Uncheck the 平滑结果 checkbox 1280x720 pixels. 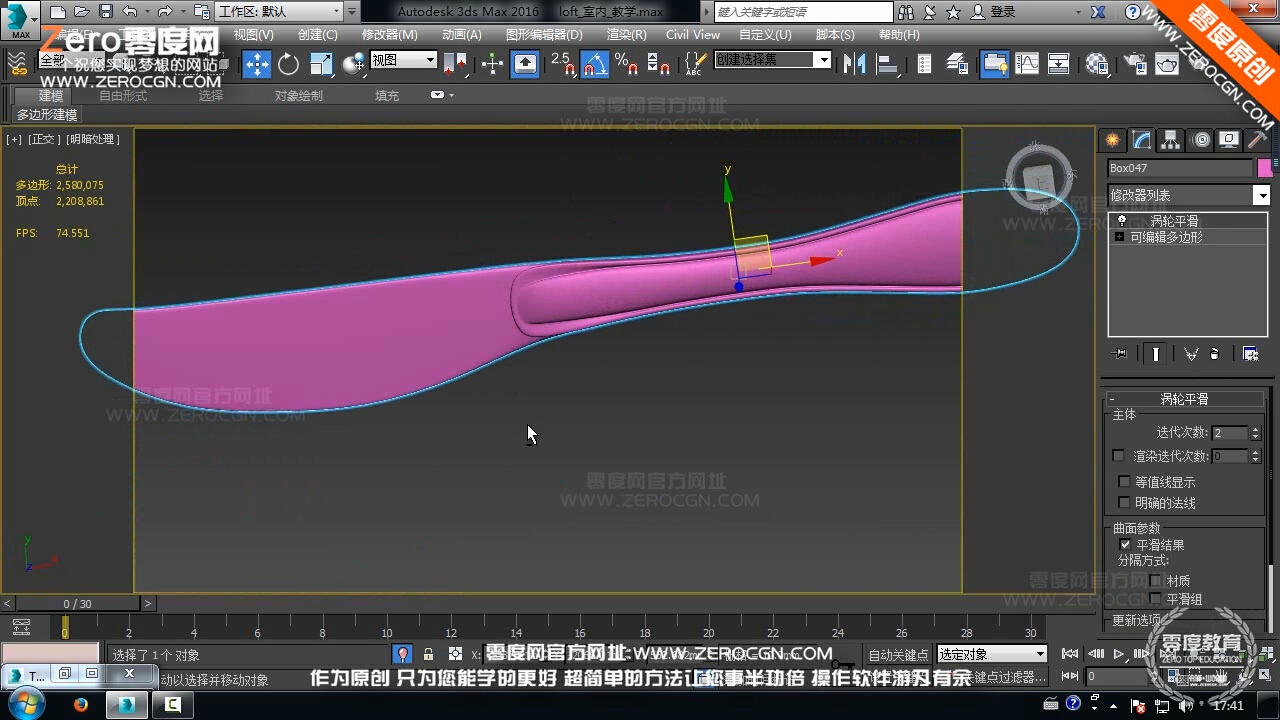1125,545
